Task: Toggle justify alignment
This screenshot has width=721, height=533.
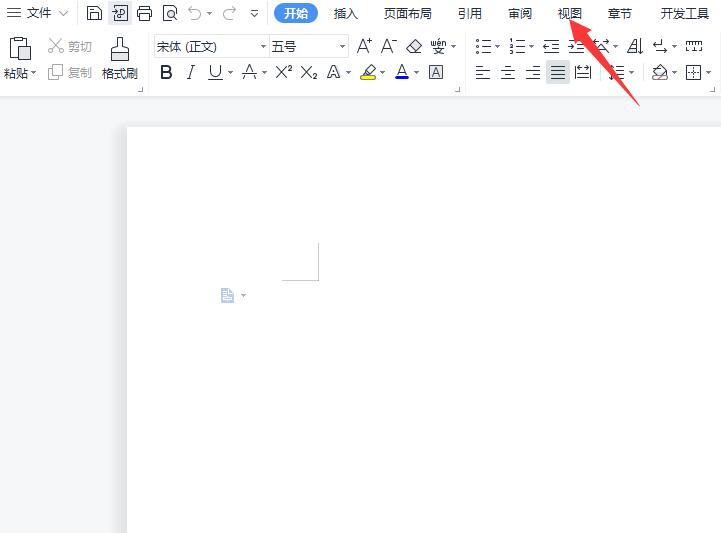Action: [x=558, y=72]
